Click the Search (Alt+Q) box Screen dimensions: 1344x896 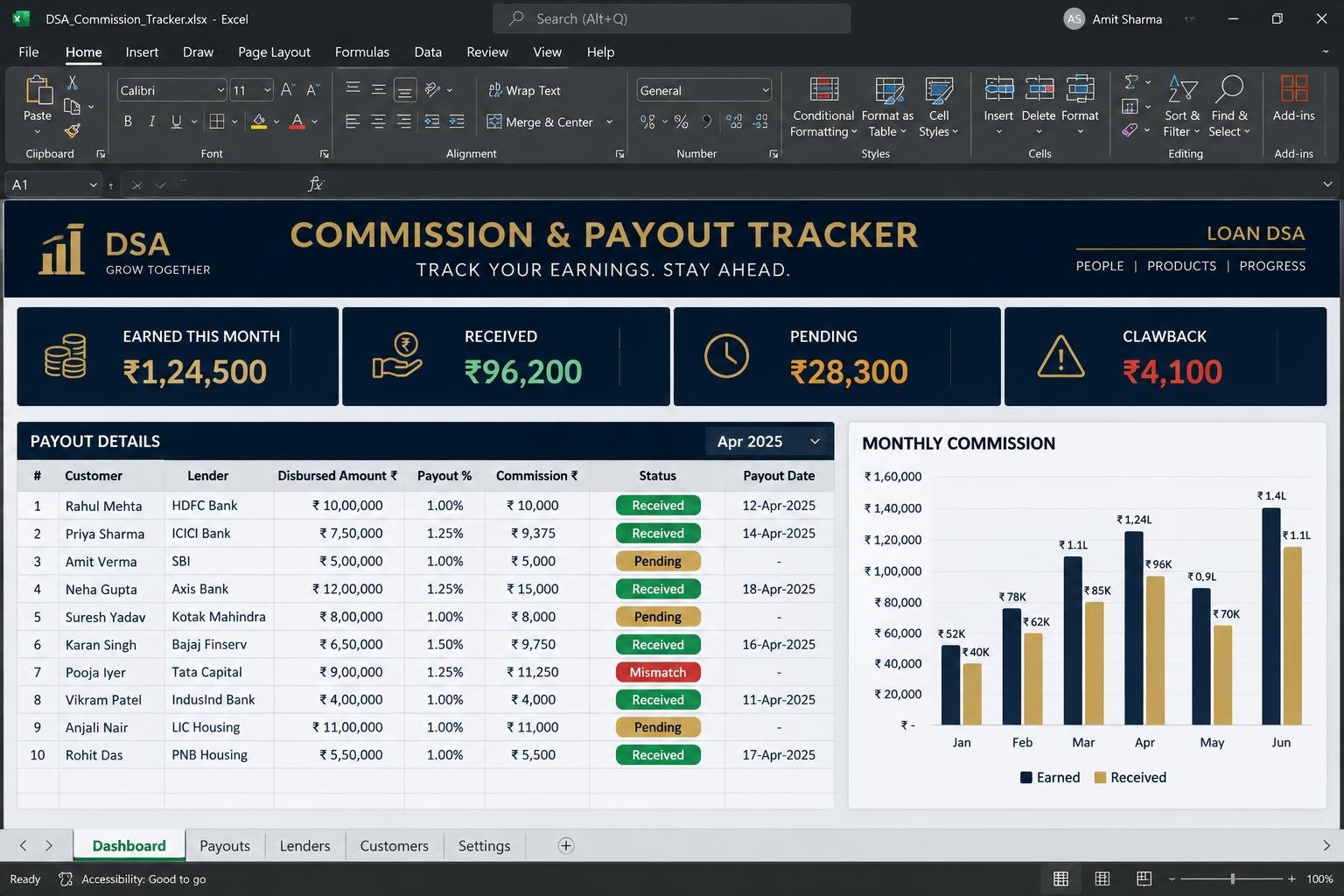click(671, 18)
